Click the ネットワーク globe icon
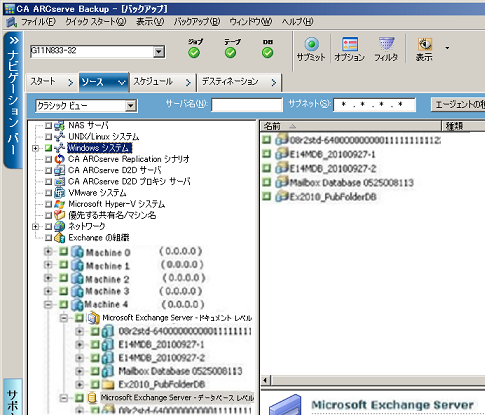The image size is (485, 415). point(59,226)
